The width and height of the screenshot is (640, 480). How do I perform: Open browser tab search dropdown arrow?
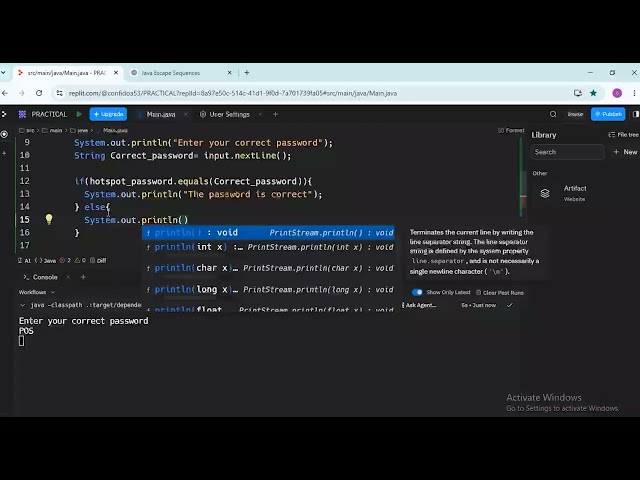pyautogui.click(x=3, y=73)
